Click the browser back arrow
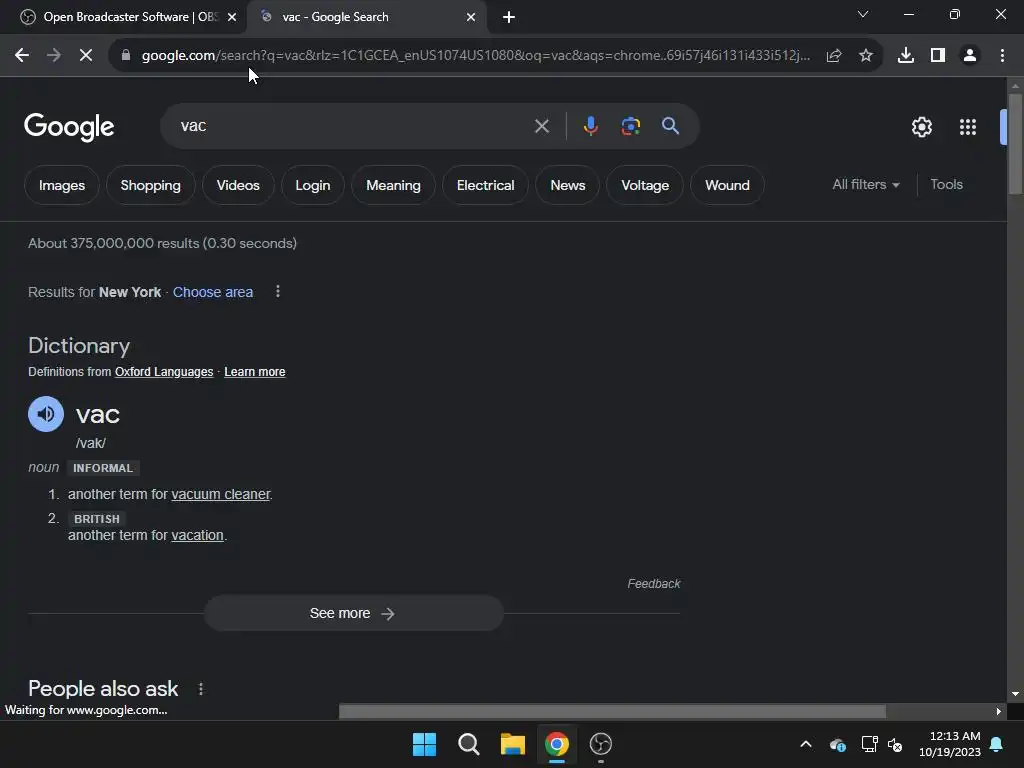The width and height of the screenshot is (1024, 768). 22,56
